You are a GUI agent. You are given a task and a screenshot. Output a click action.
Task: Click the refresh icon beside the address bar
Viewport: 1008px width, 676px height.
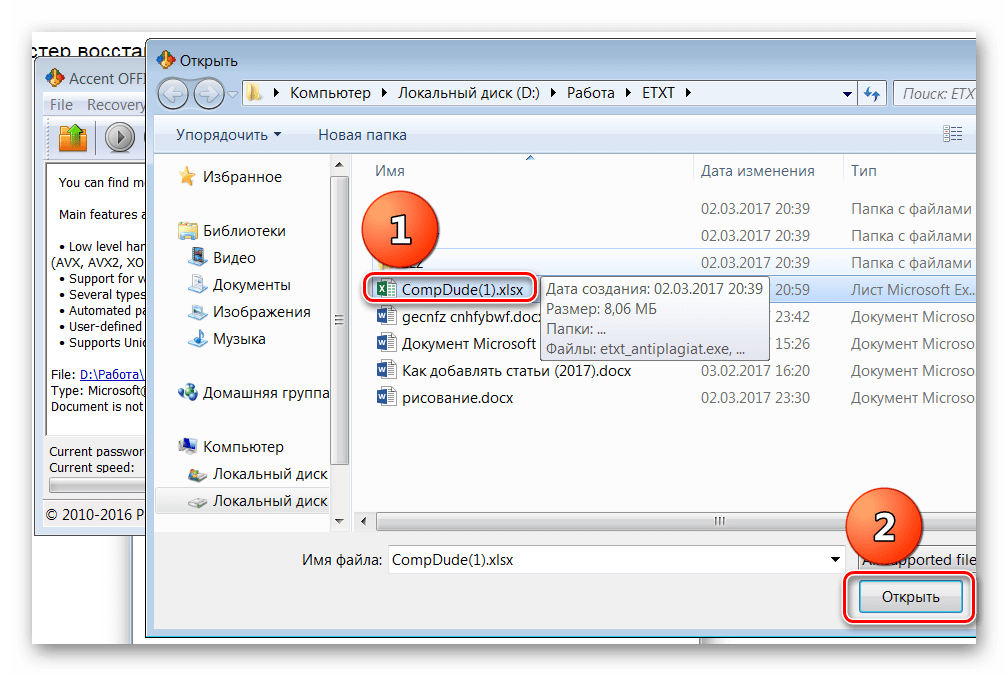click(x=872, y=93)
